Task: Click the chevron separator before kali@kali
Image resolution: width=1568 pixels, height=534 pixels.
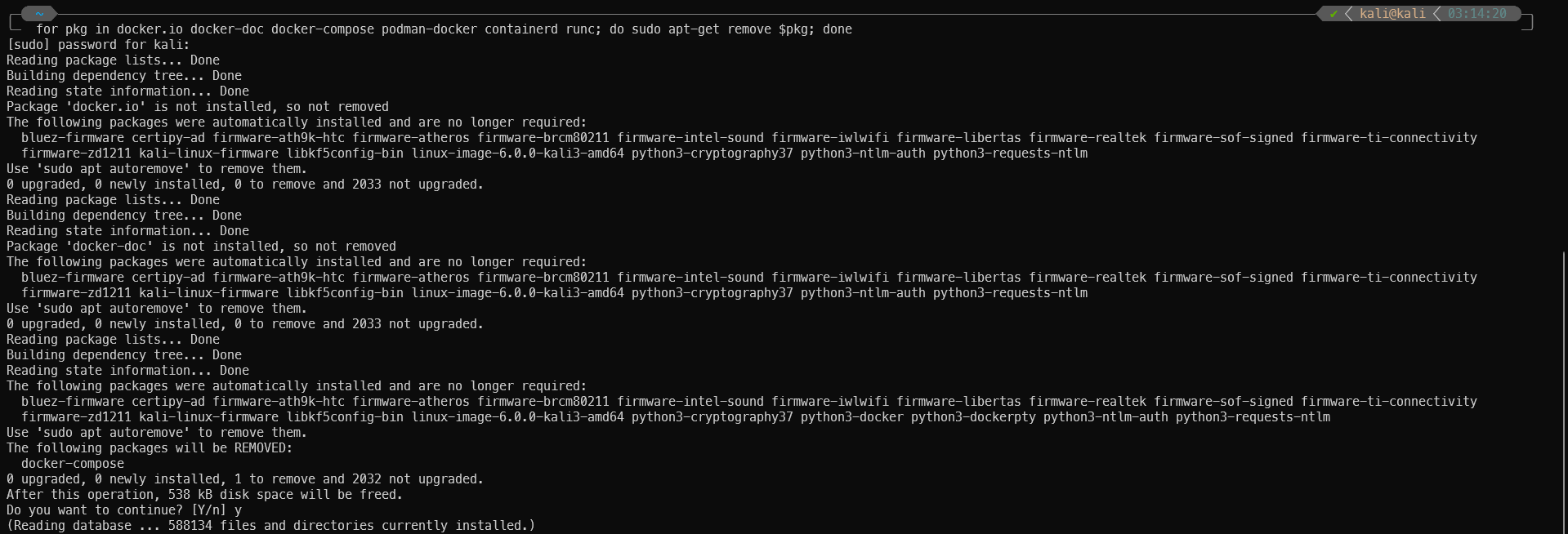Action: [1348, 14]
